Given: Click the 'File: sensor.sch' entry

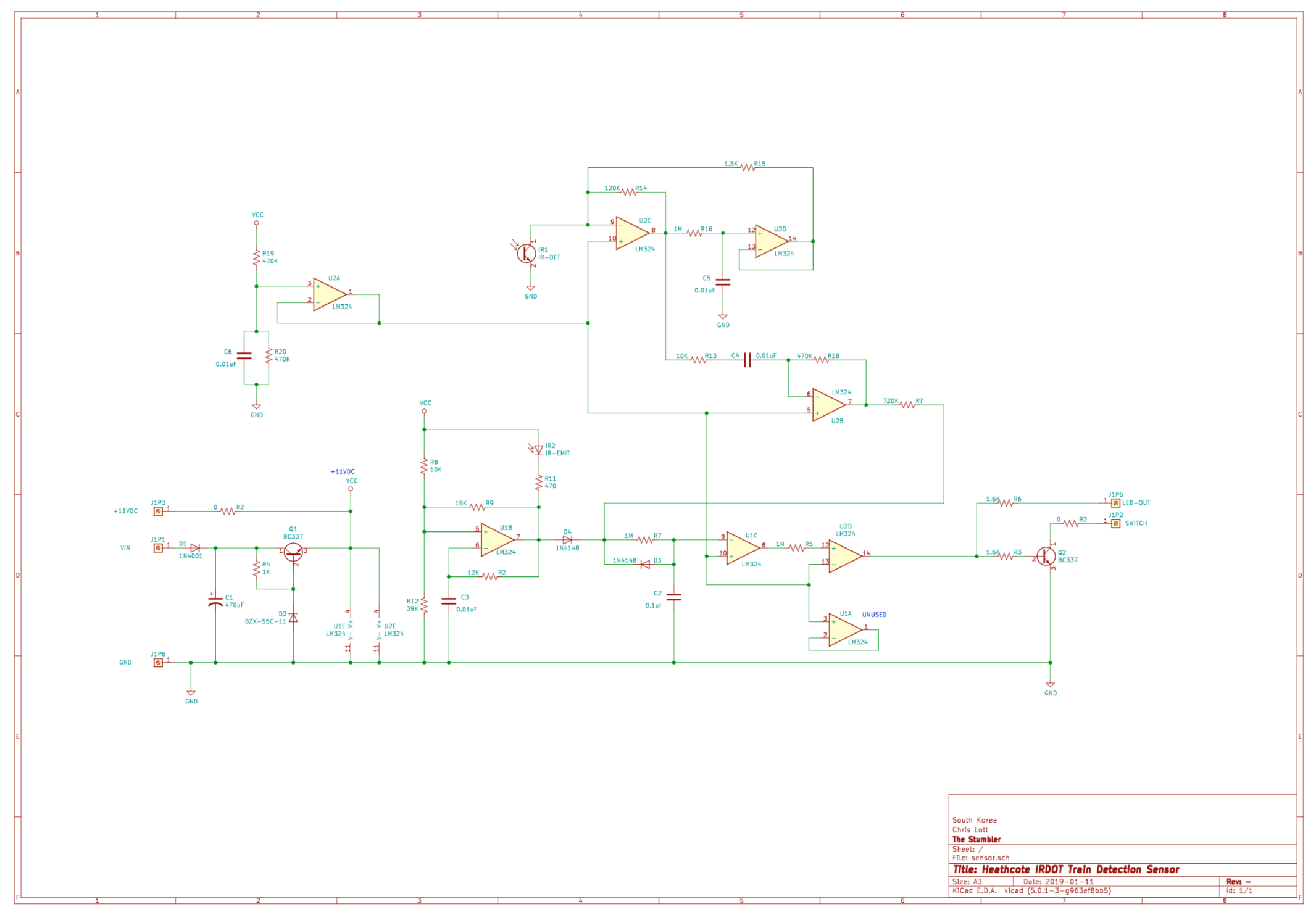Looking at the screenshot, I should click(x=981, y=858).
